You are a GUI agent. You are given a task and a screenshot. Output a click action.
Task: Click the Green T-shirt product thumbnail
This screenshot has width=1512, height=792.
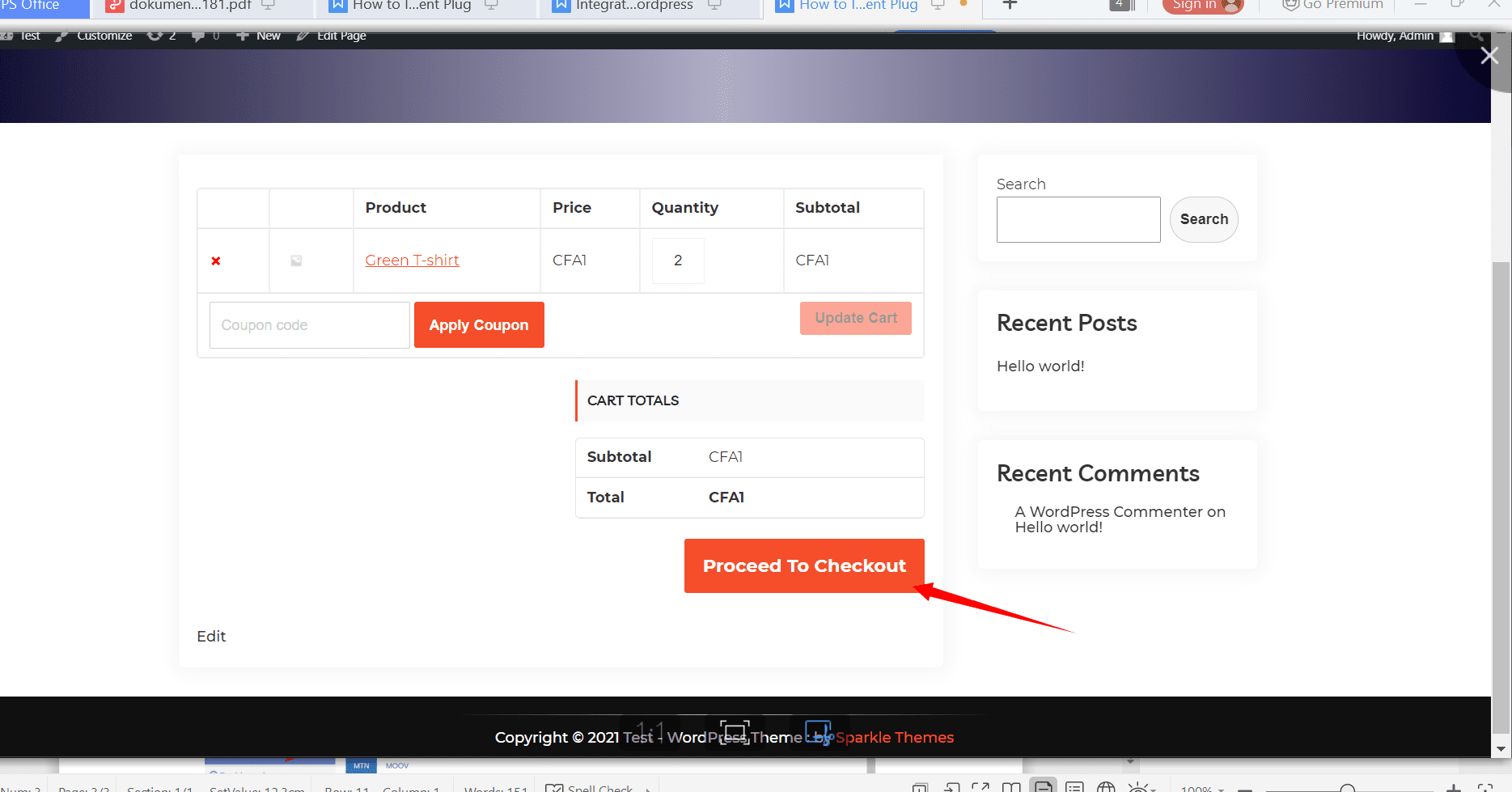296,260
